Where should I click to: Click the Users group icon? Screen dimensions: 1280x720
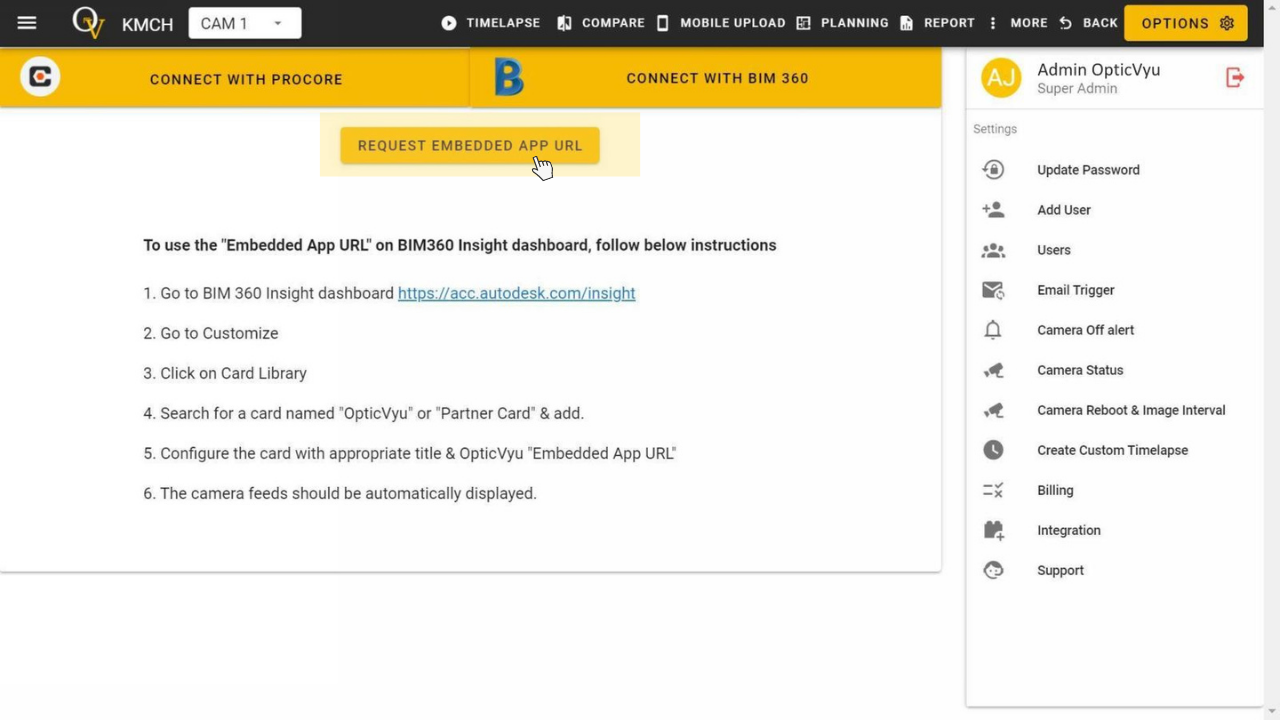point(993,250)
